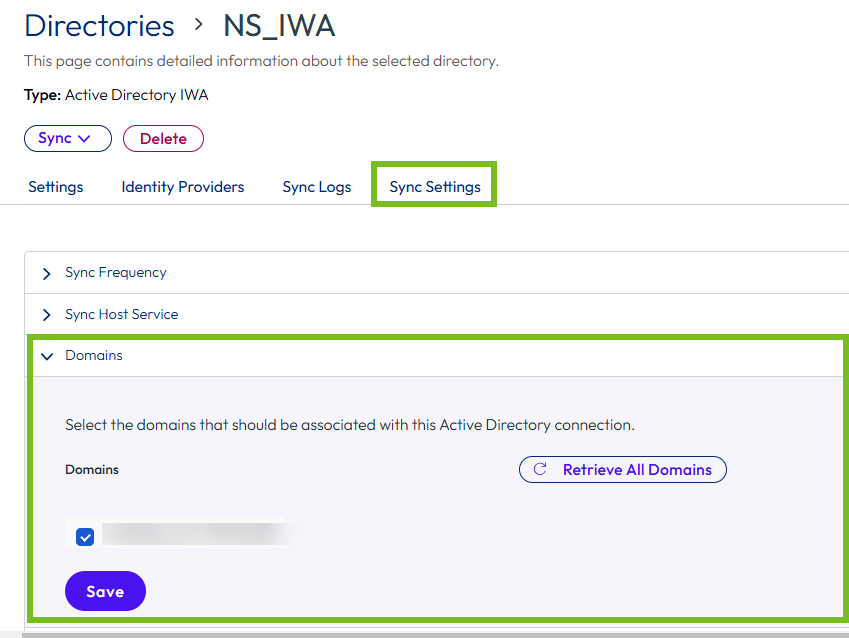Click the refresh icon in Retrieve All Domains
The image size is (849, 638).
[540, 469]
